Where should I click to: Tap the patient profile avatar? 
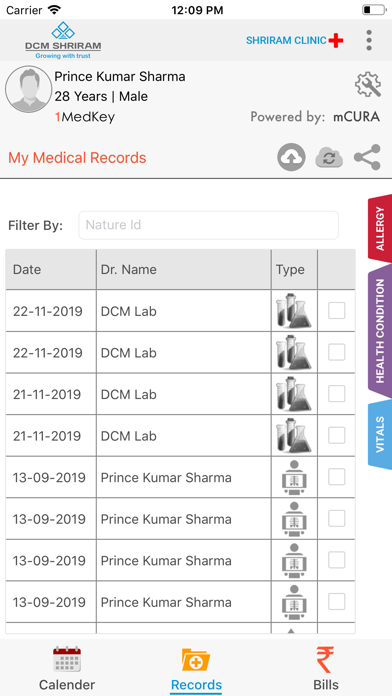tap(27, 90)
